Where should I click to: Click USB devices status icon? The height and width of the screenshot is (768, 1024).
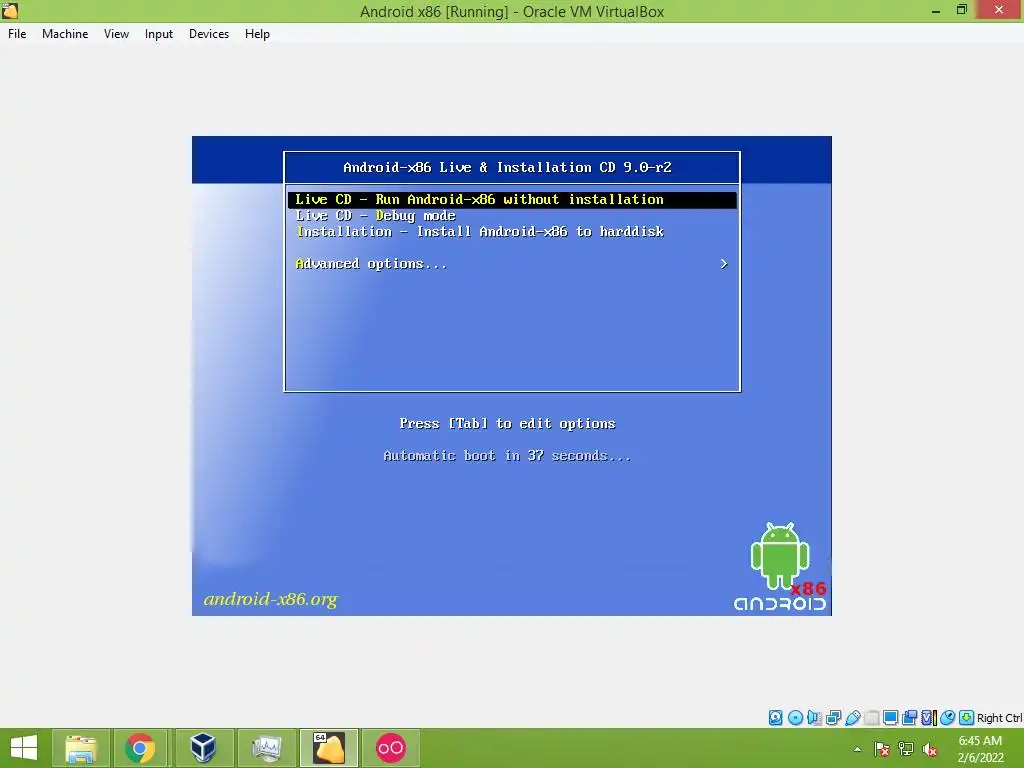tap(853, 718)
